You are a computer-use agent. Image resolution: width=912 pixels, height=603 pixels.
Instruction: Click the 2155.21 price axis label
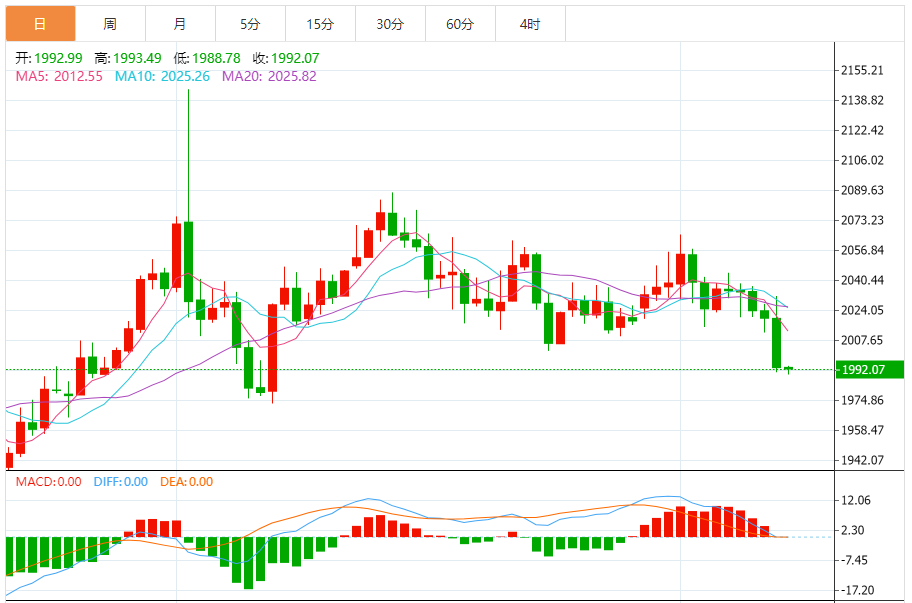pos(862,70)
